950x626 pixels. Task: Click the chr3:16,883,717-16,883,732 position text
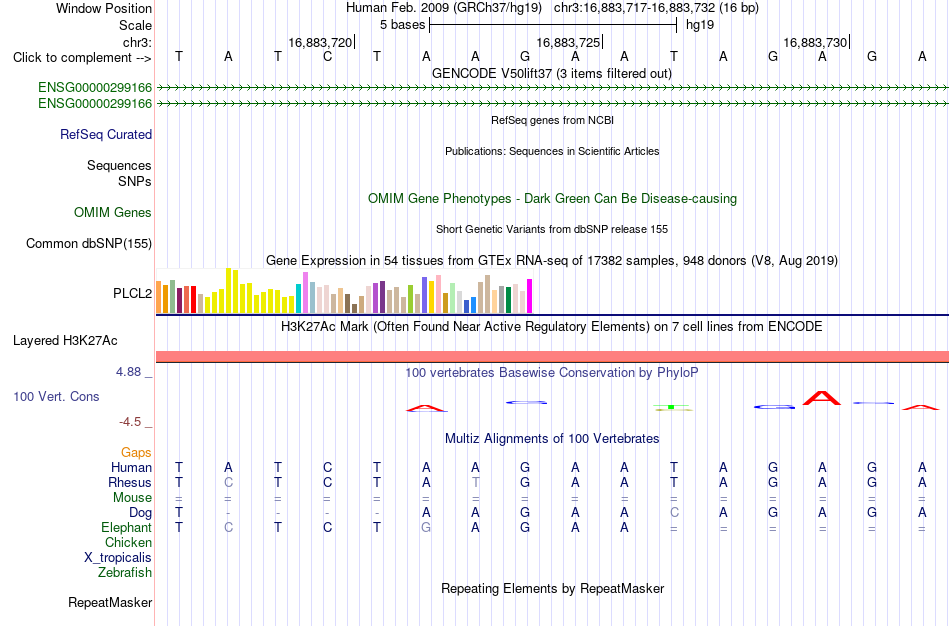pyautogui.click(x=656, y=8)
